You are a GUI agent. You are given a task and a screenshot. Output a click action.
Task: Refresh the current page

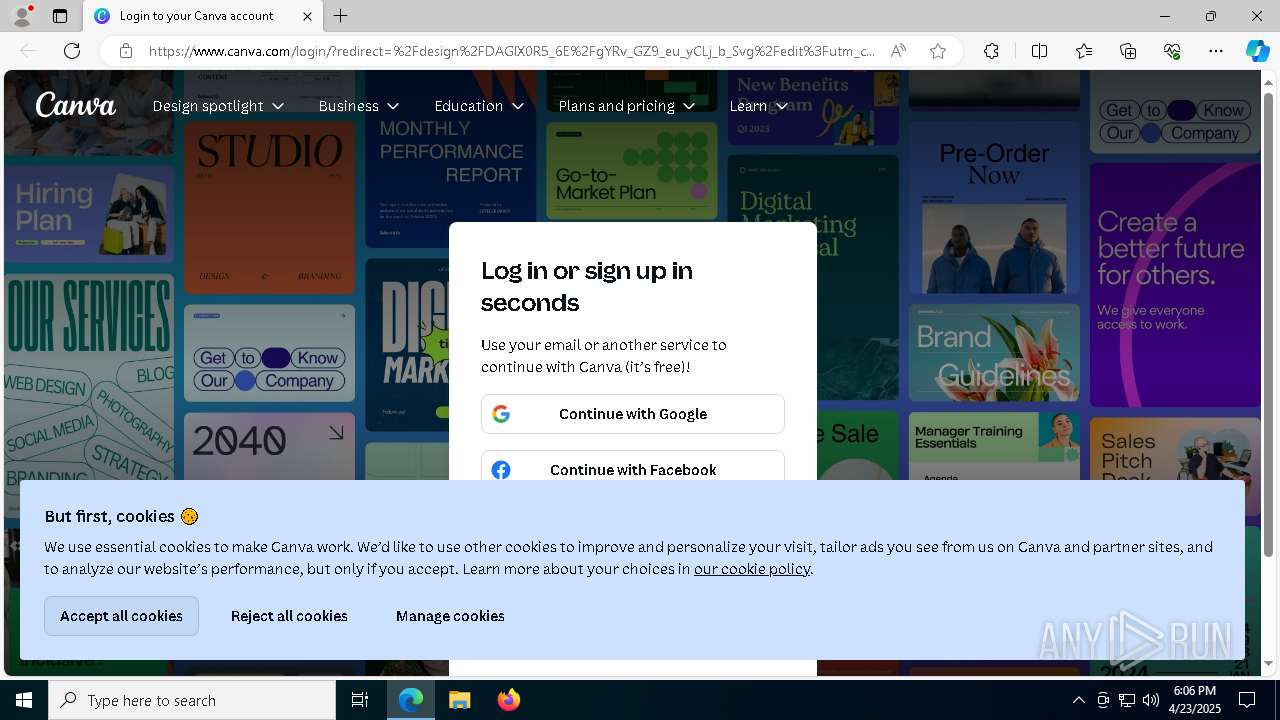point(72,51)
